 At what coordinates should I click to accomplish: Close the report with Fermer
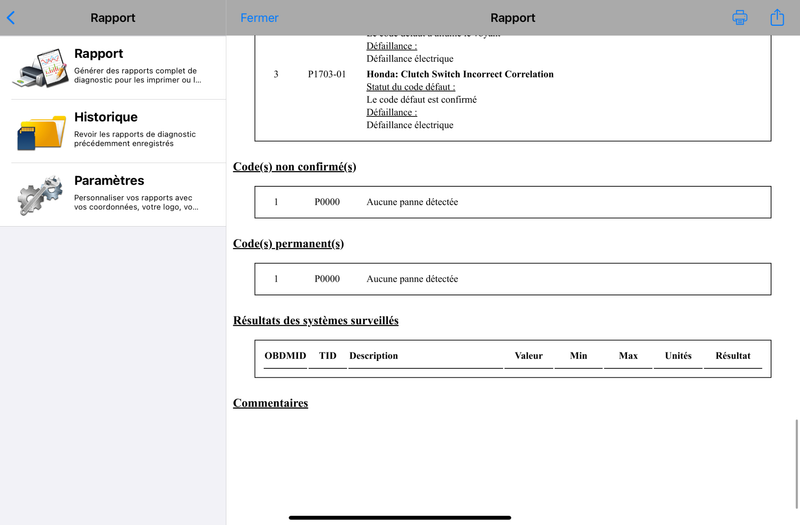click(x=259, y=18)
